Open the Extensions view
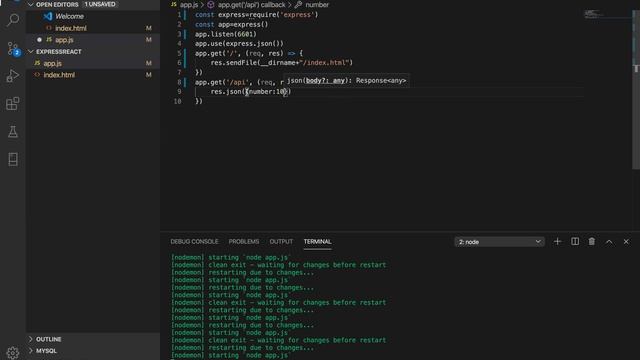 13,103
